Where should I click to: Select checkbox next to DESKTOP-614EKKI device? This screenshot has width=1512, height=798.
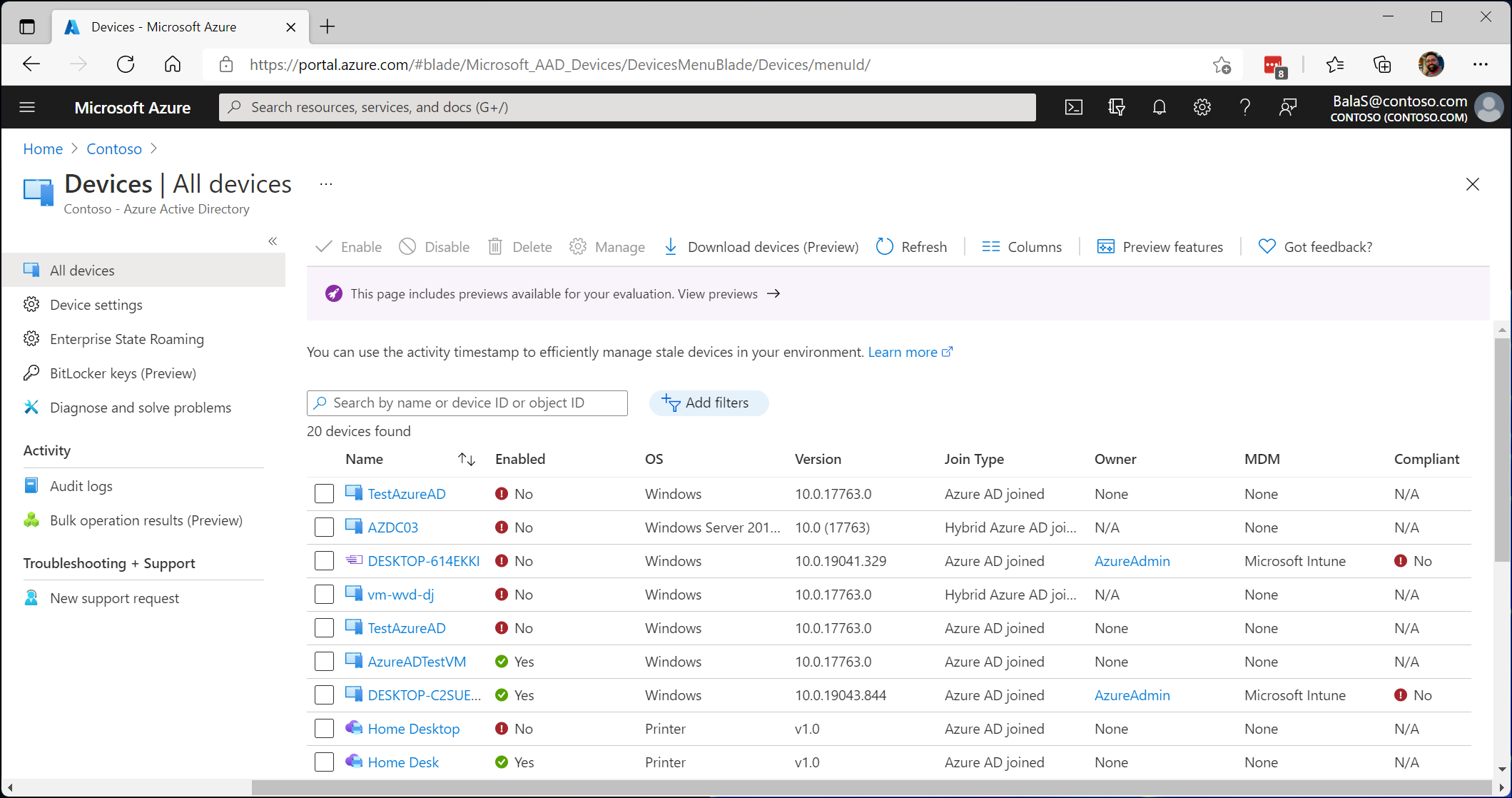coord(324,561)
